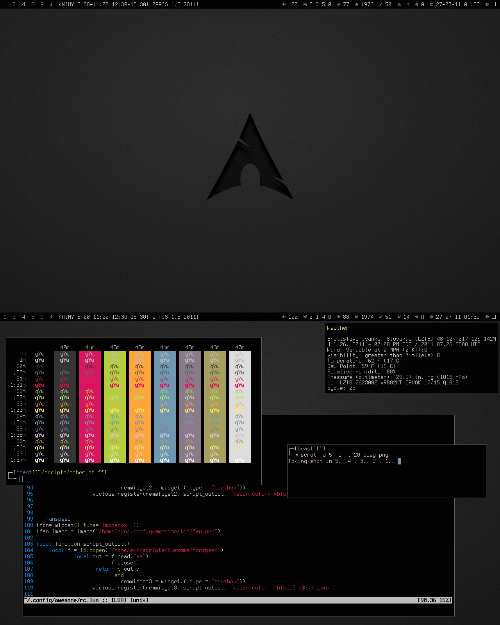Screen dimensions: 500x625
Task: Click the olive column in the color test terminal
Action: click(x=215, y=407)
